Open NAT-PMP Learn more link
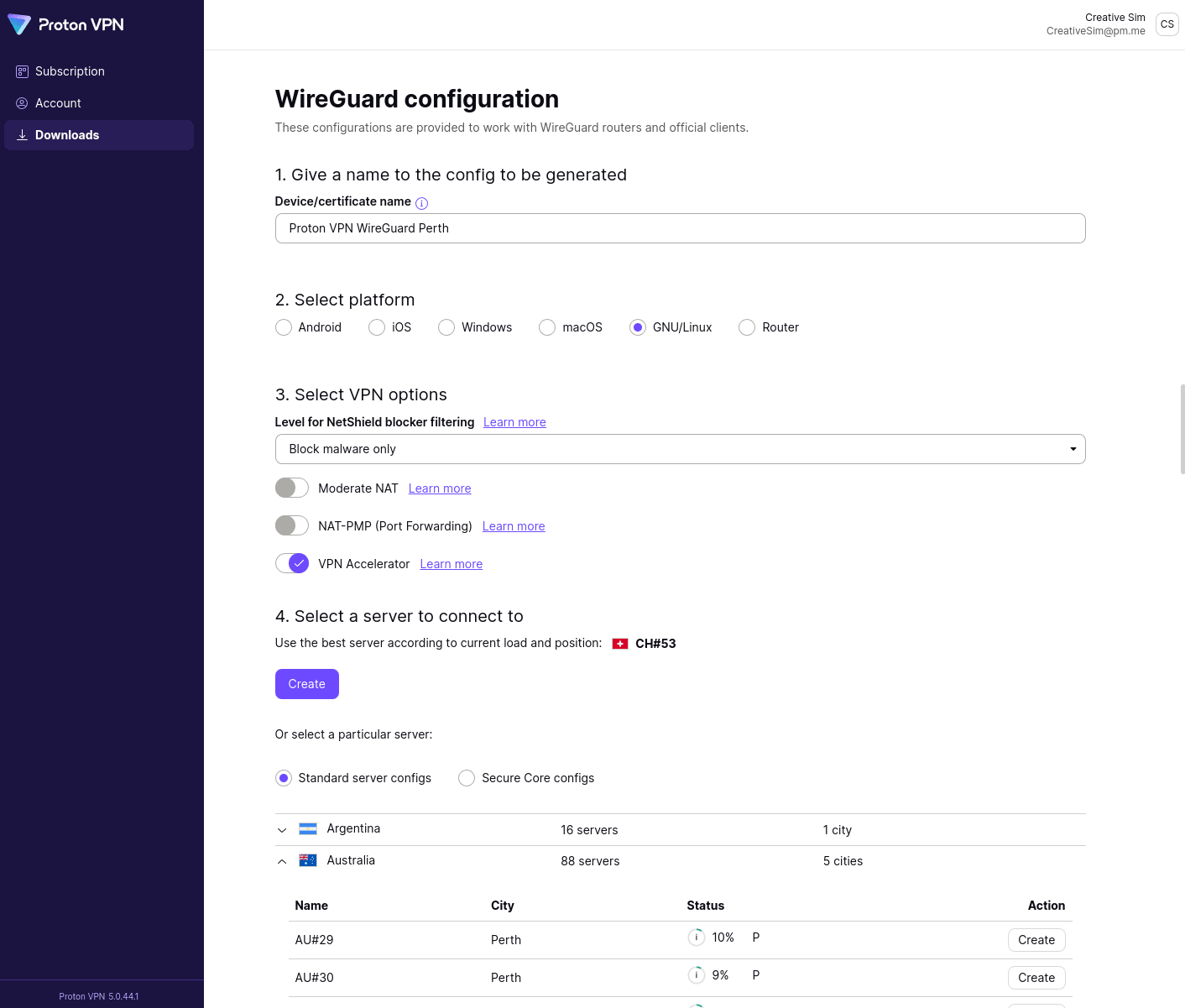1185x1008 pixels. tap(514, 526)
